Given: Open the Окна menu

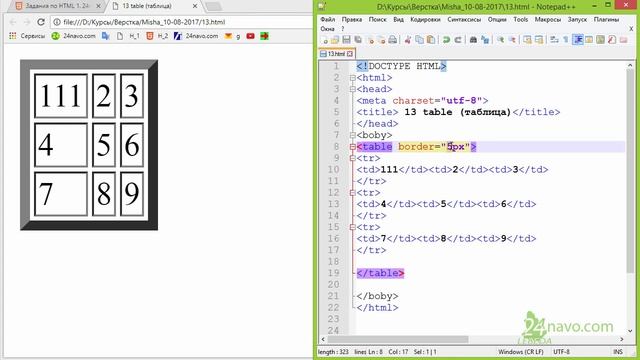Looking at the screenshot, I should [327, 29].
